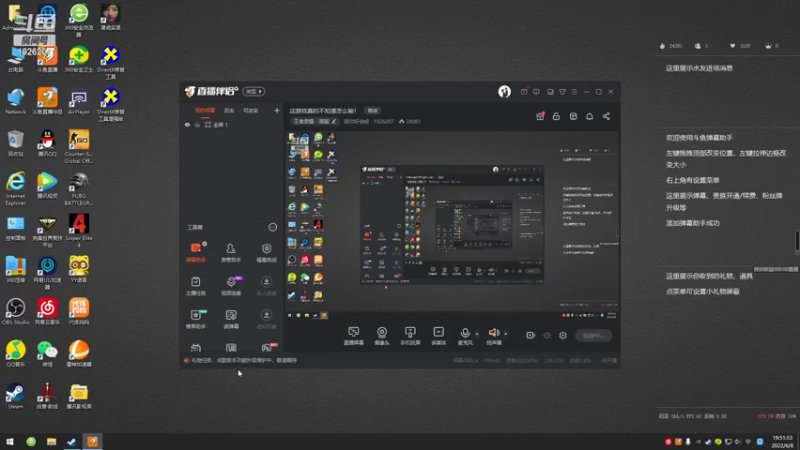Open the user avatar in title bar

pos(504,91)
